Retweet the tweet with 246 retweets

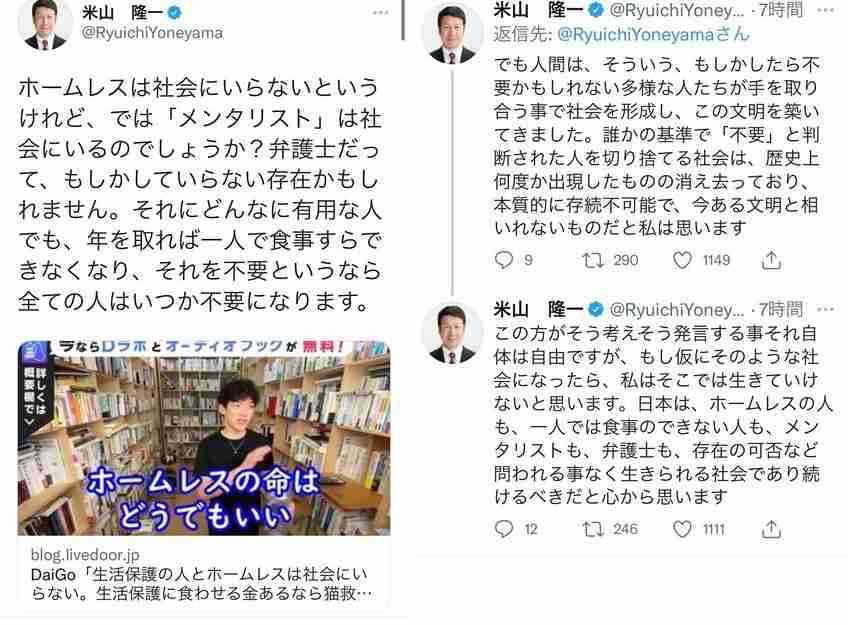tap(593, 529)
